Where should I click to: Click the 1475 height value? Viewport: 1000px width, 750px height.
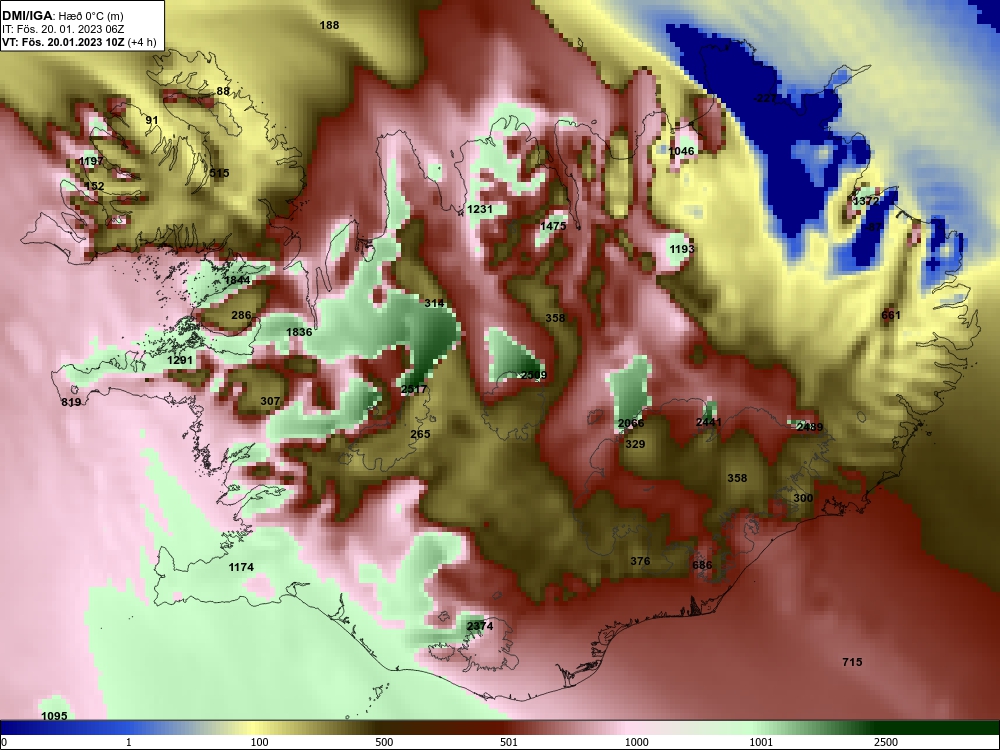553,226
